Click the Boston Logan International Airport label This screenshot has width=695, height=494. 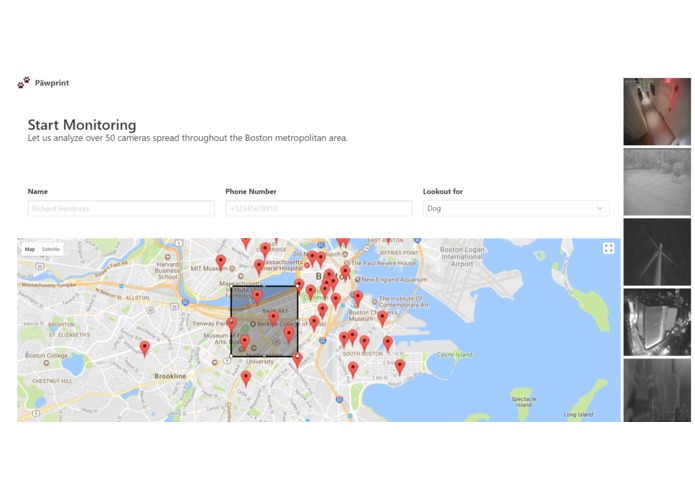462,257
